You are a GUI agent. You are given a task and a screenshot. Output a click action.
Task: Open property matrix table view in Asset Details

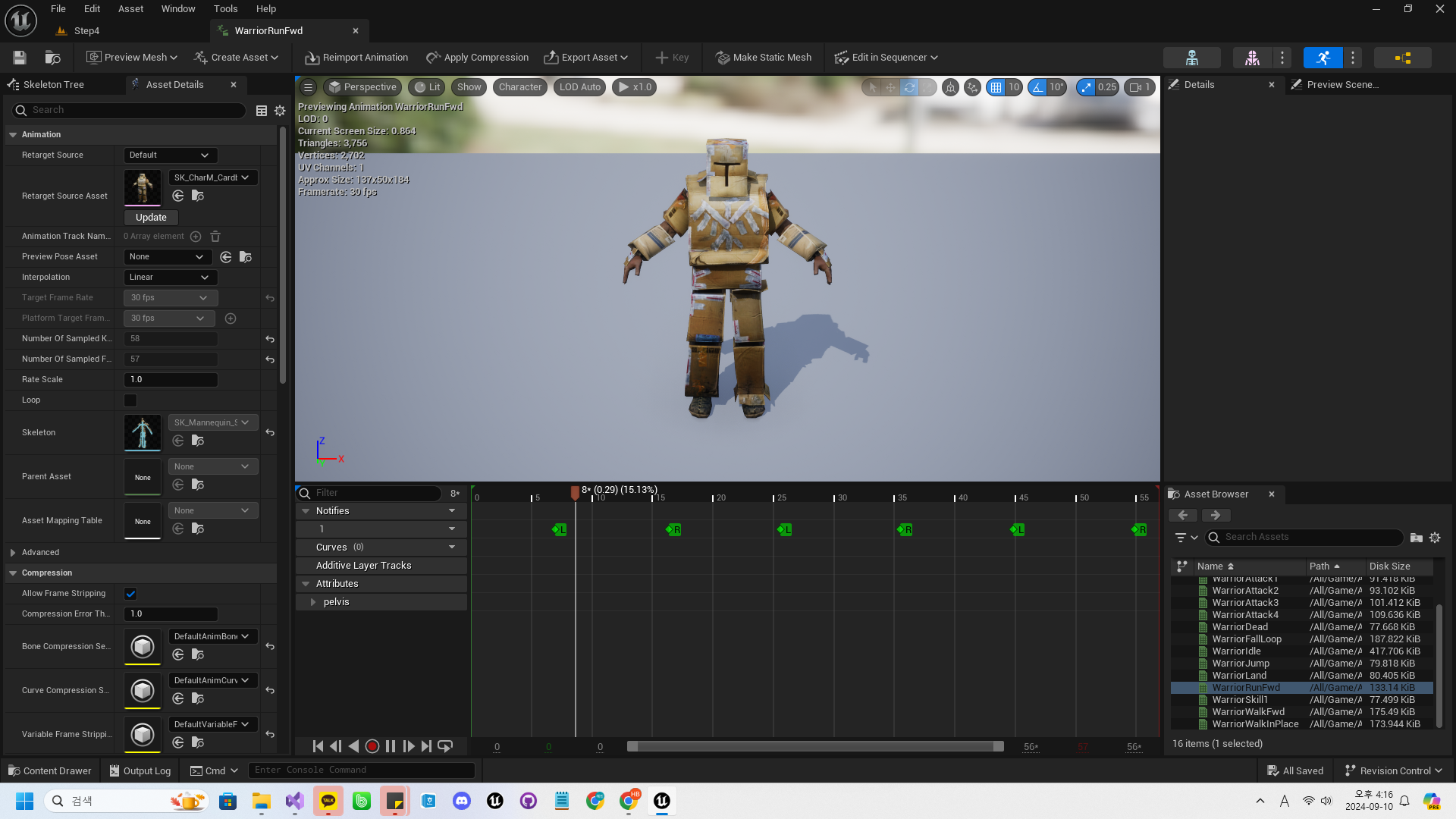tap(262, 111)
